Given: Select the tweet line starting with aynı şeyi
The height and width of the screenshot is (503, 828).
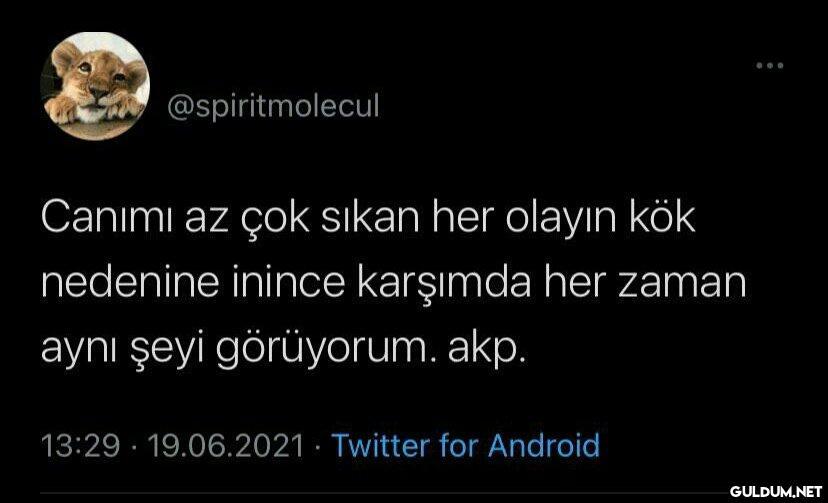Looking at the screenshot, I should [284, 349].
